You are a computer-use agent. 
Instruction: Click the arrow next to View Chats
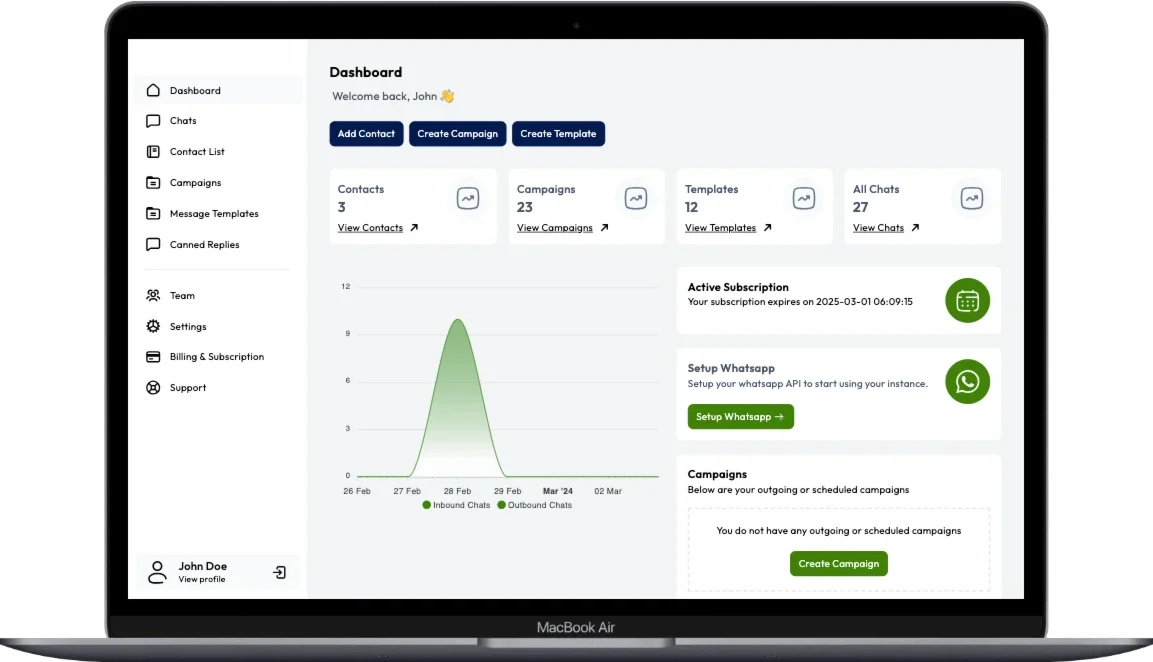915,228
